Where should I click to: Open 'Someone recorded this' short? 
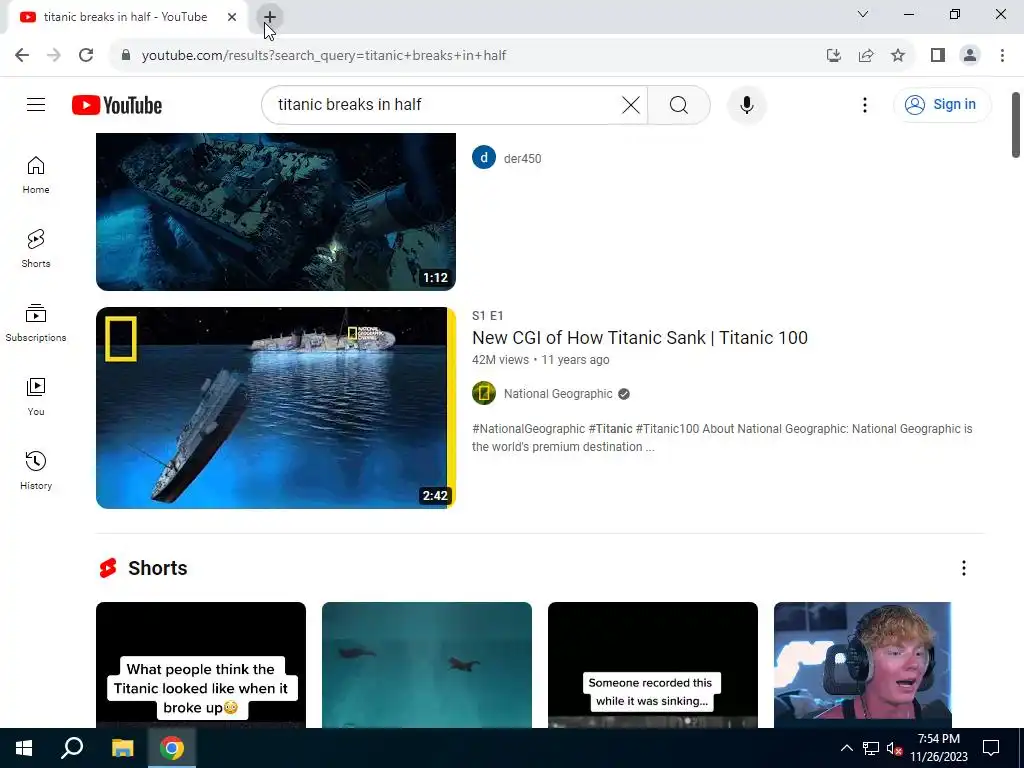(x=652, y=665)
